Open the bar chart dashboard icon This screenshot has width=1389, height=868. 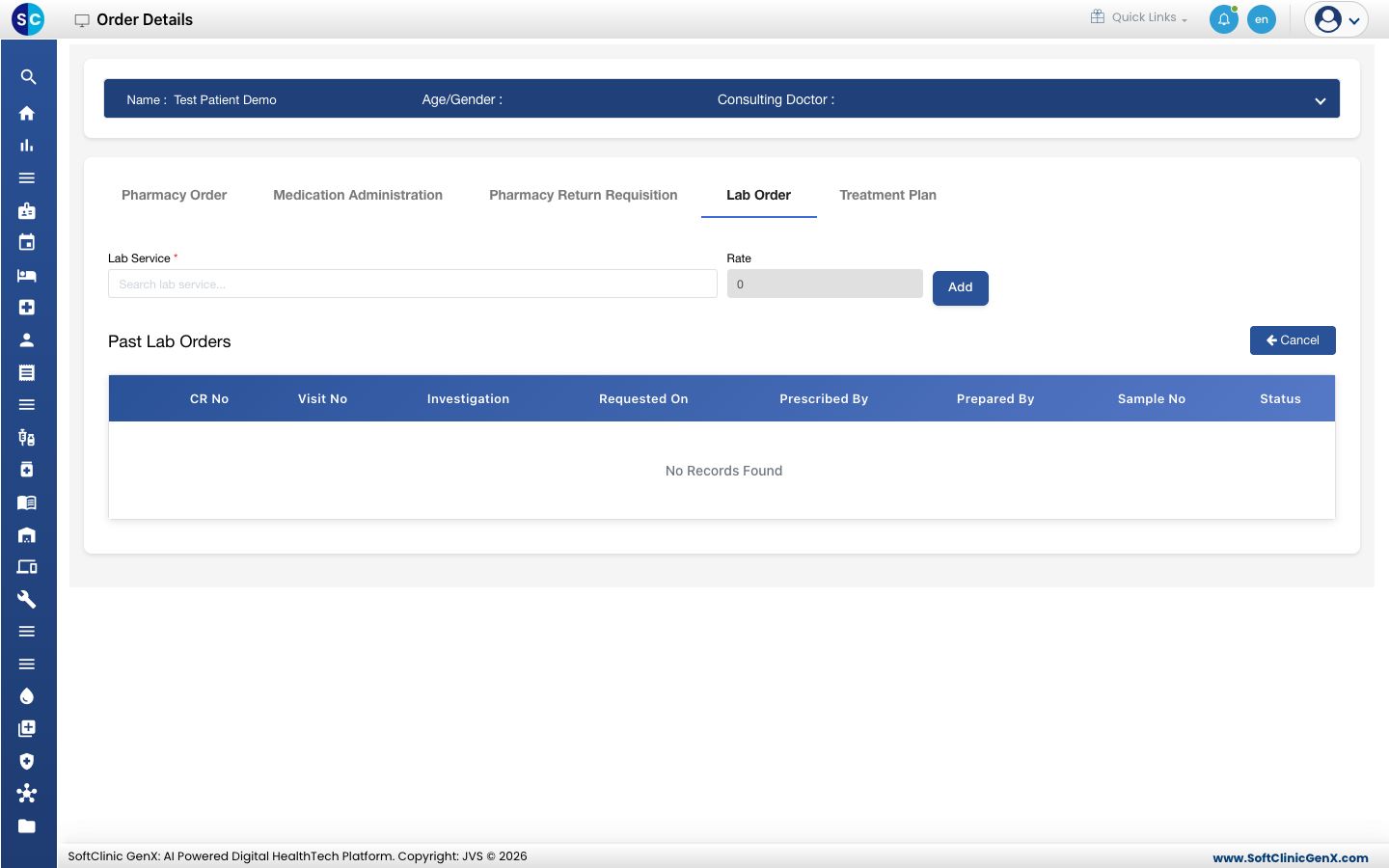tap(27, 146)
